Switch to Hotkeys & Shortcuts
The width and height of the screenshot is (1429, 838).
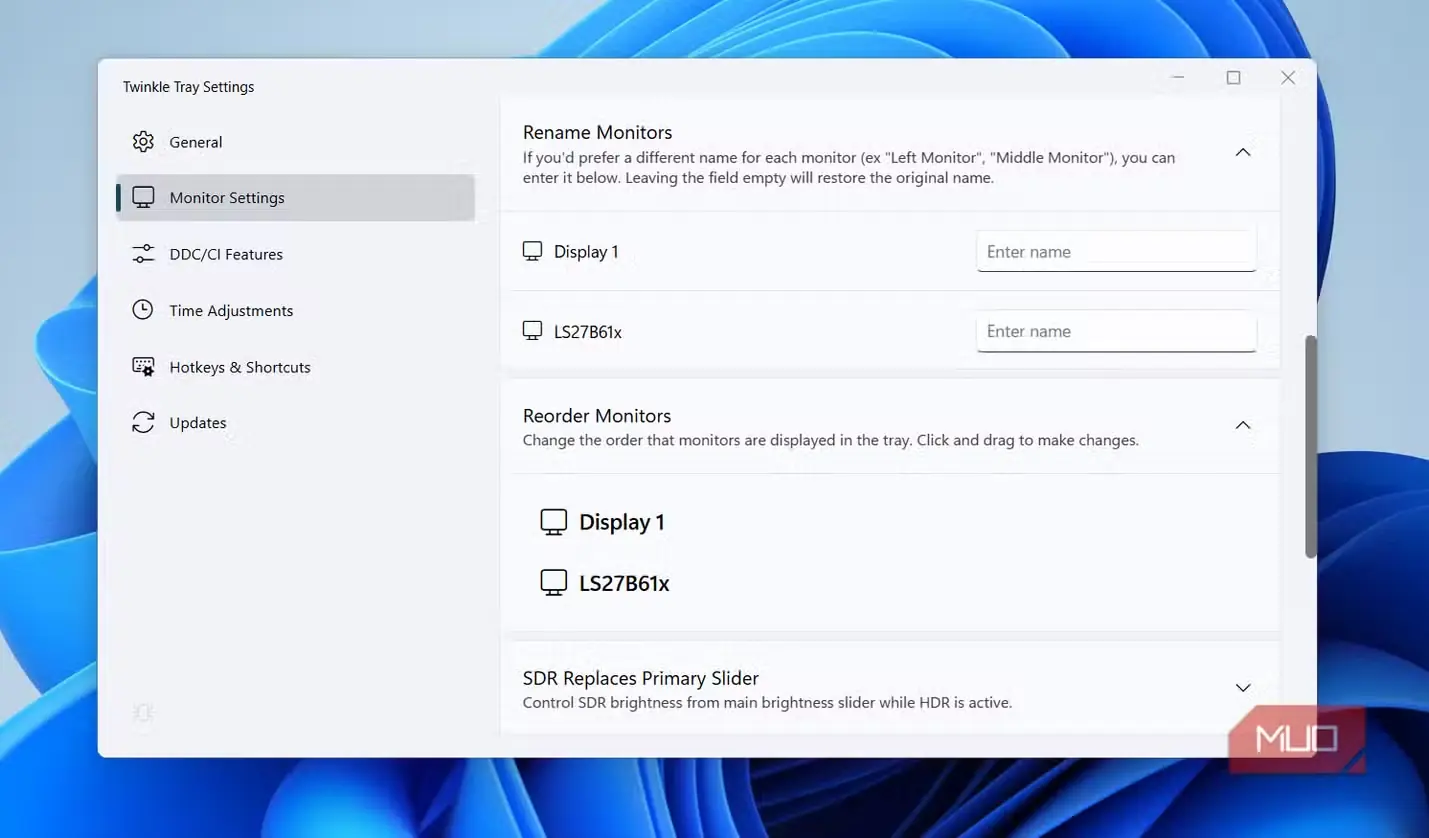295,367
